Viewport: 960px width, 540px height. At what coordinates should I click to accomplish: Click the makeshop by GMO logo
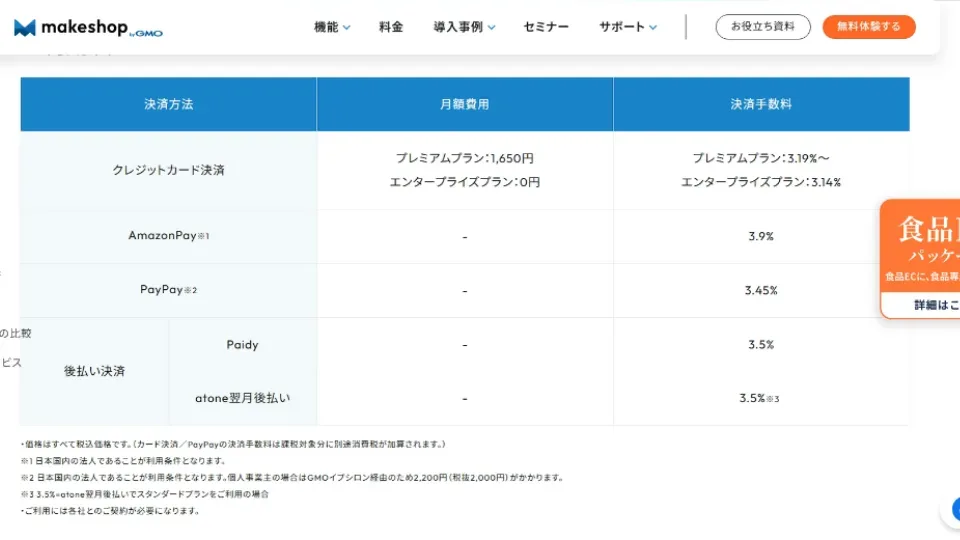pyautogui.click(x=88, y=28)
